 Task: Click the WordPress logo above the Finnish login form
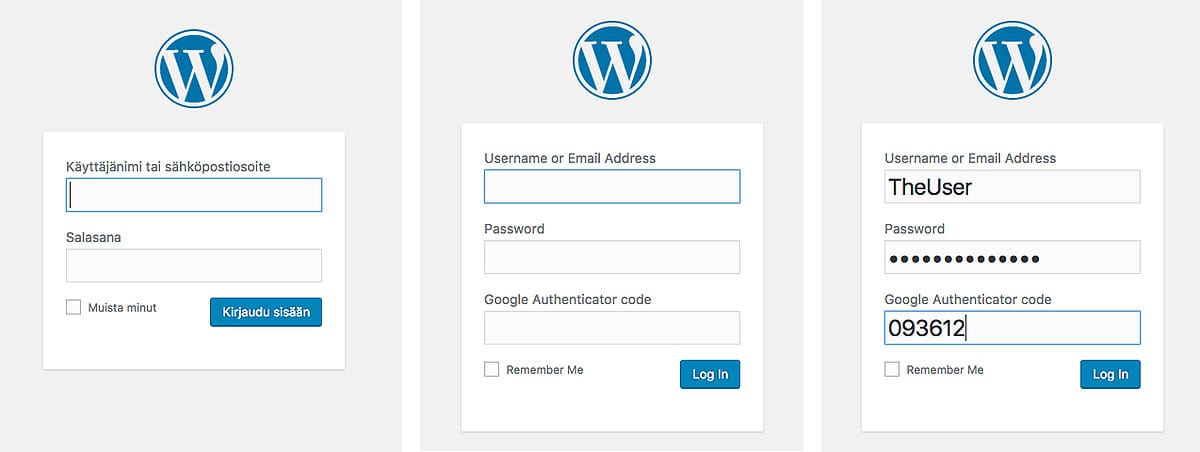tap(194, 68)
